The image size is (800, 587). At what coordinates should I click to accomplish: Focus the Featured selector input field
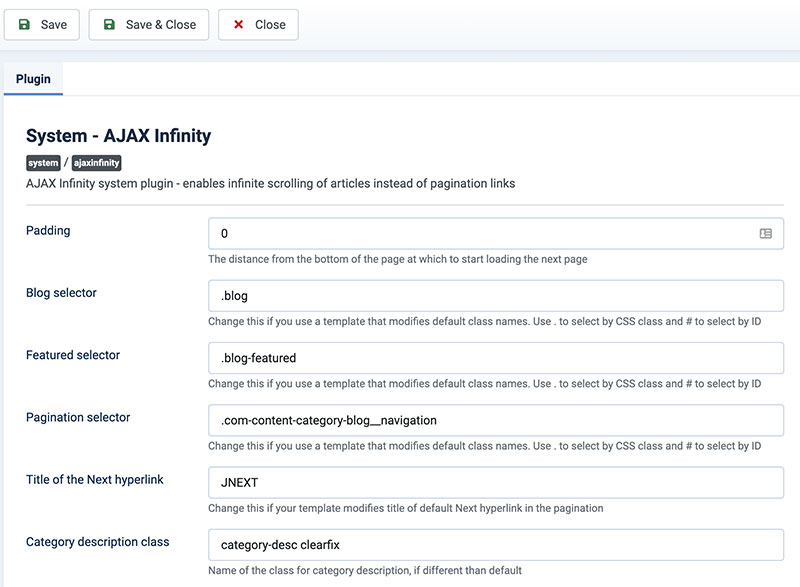(496, 358)
